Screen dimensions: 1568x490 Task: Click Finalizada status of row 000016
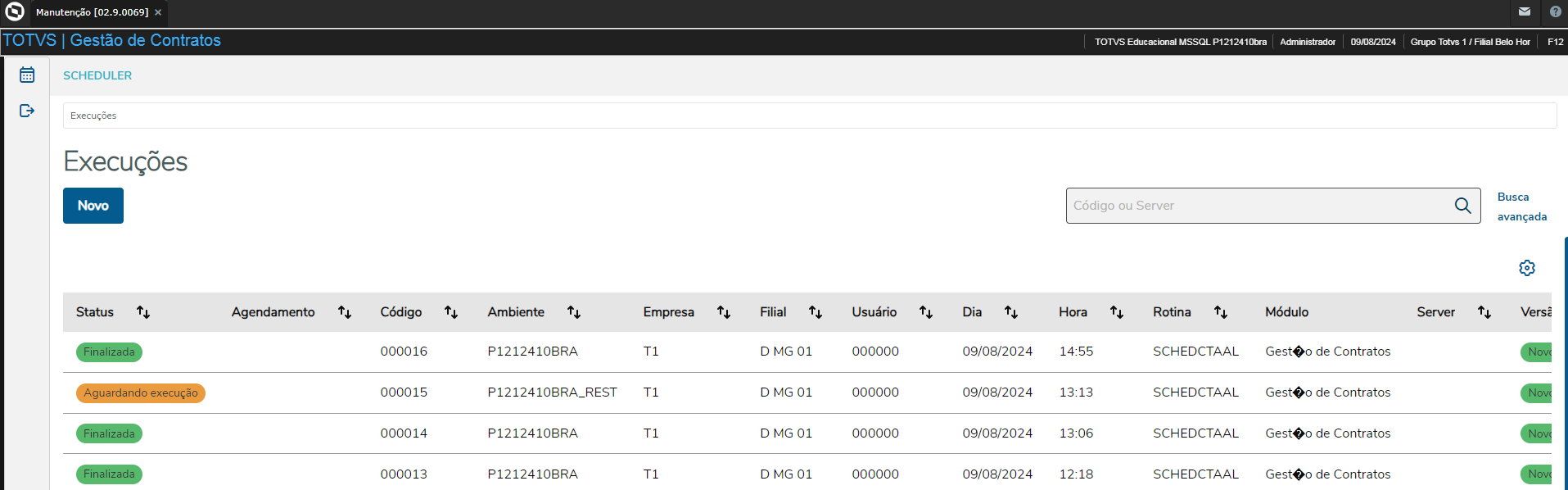[x=109, y=352]
